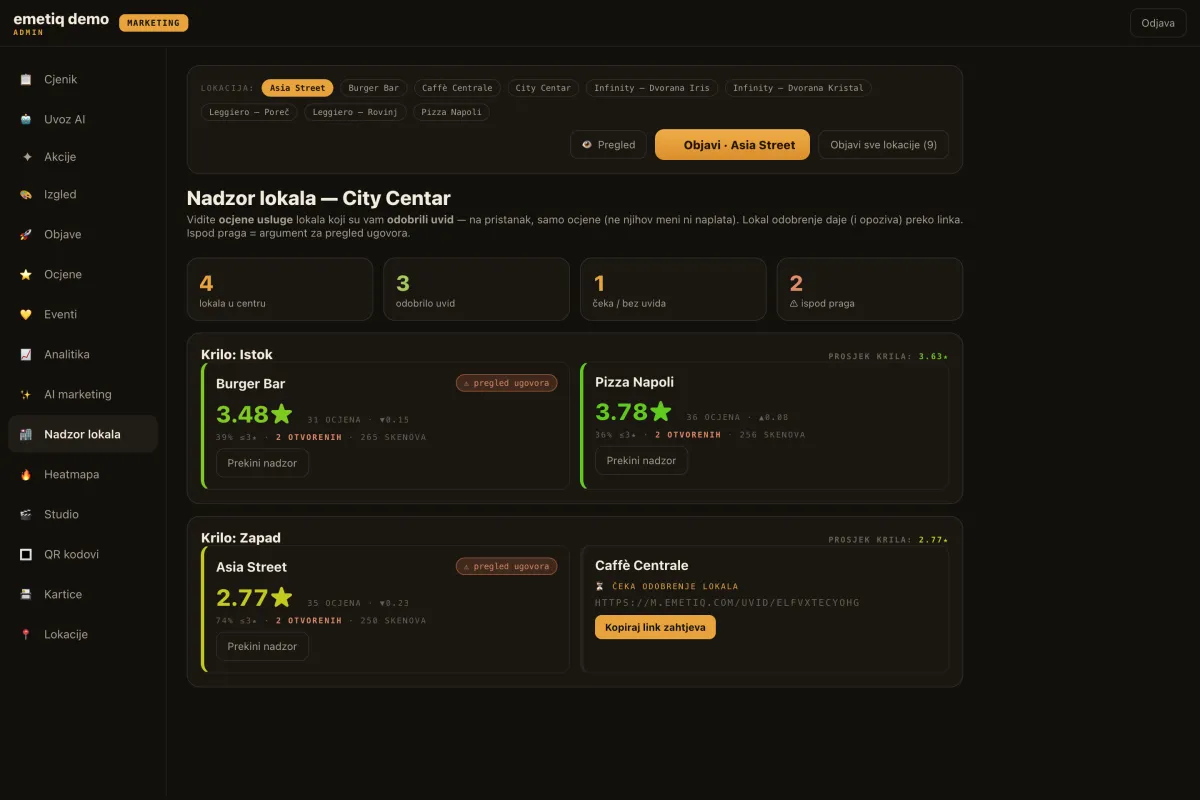Select the Caffè Centrale location chip

point(457,88)
